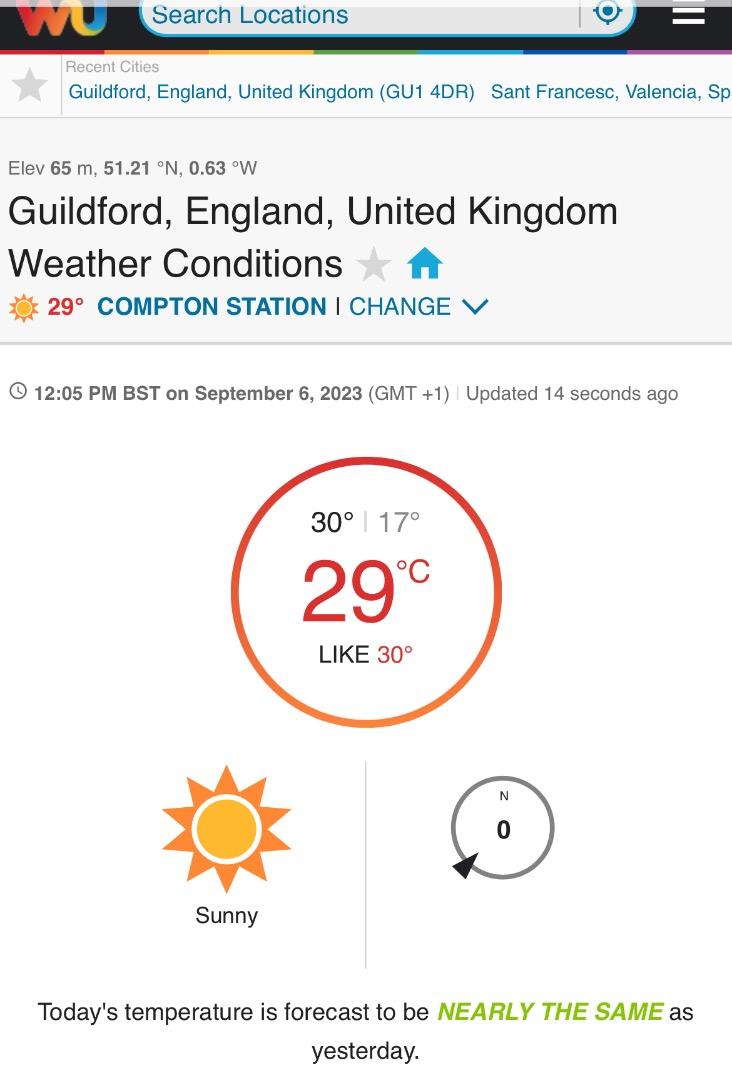The height and width of the screenshot is (1080, 732).
Task: Click the large Sunny sun icon
Action: (227, 829)
